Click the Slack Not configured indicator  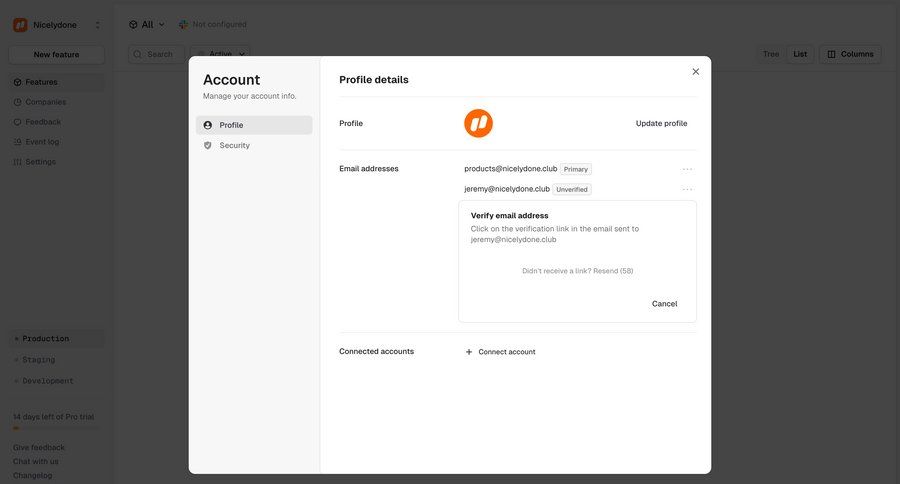coord(212,24)
